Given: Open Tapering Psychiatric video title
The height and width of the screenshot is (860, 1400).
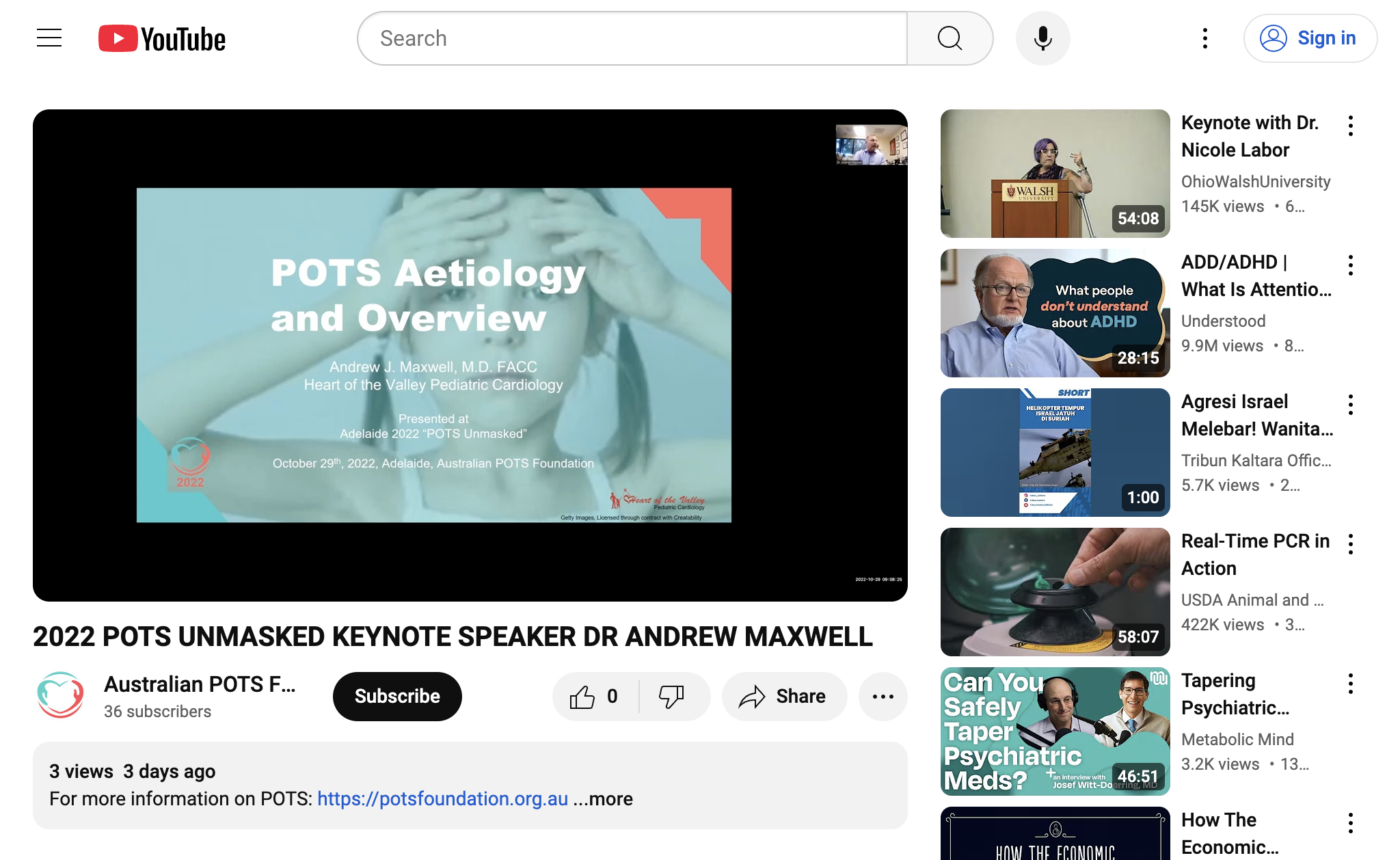Looking at the screenshot, I should [1235, 694].
